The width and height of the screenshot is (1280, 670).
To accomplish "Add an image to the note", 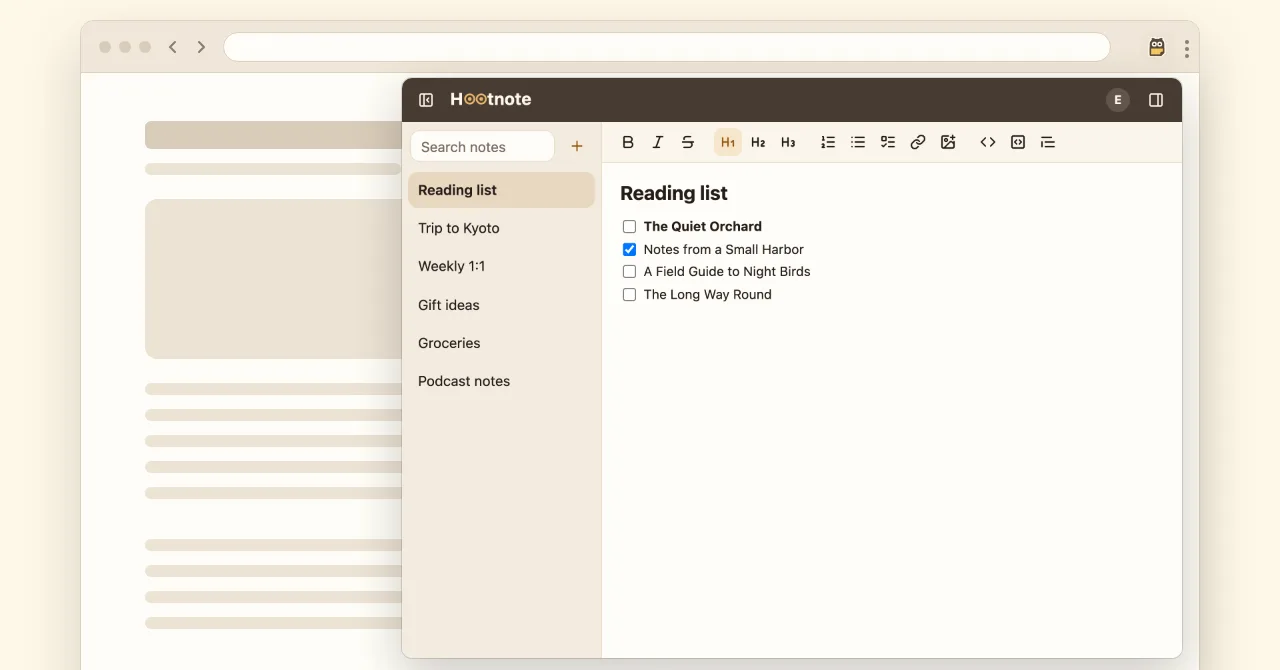I will [x=948, y=142].
